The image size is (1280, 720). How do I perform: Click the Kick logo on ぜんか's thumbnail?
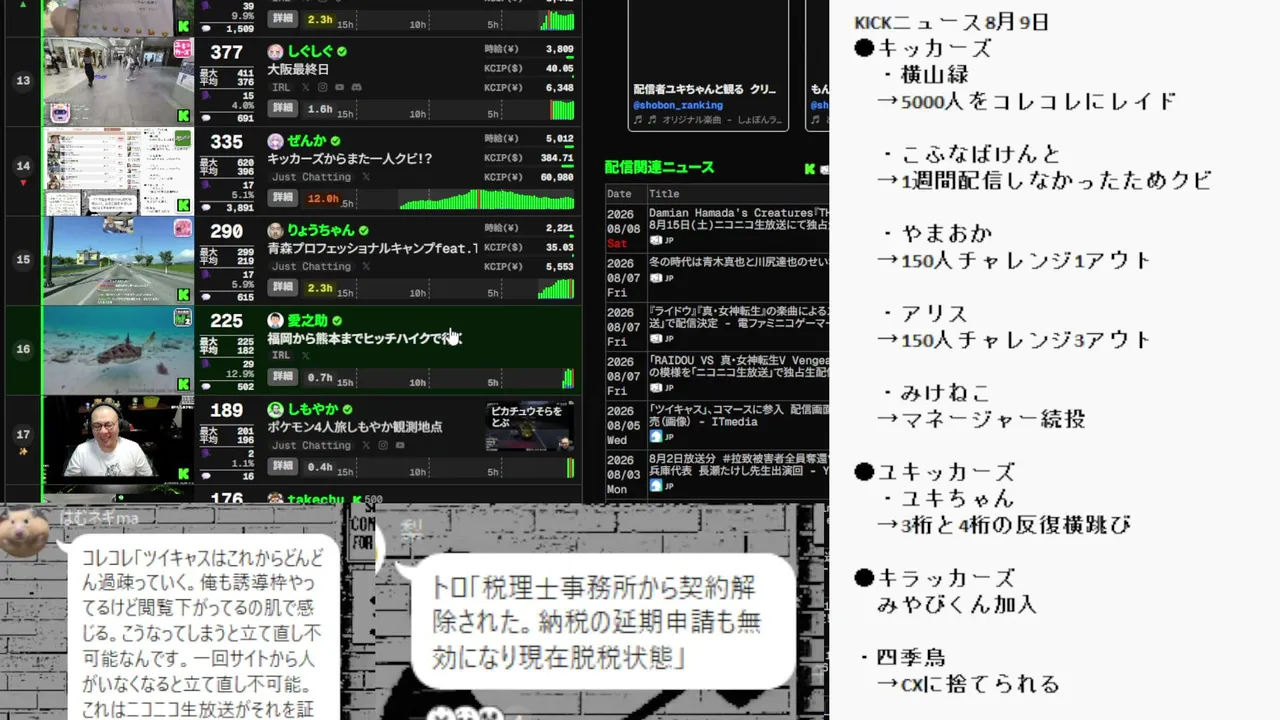183,205
